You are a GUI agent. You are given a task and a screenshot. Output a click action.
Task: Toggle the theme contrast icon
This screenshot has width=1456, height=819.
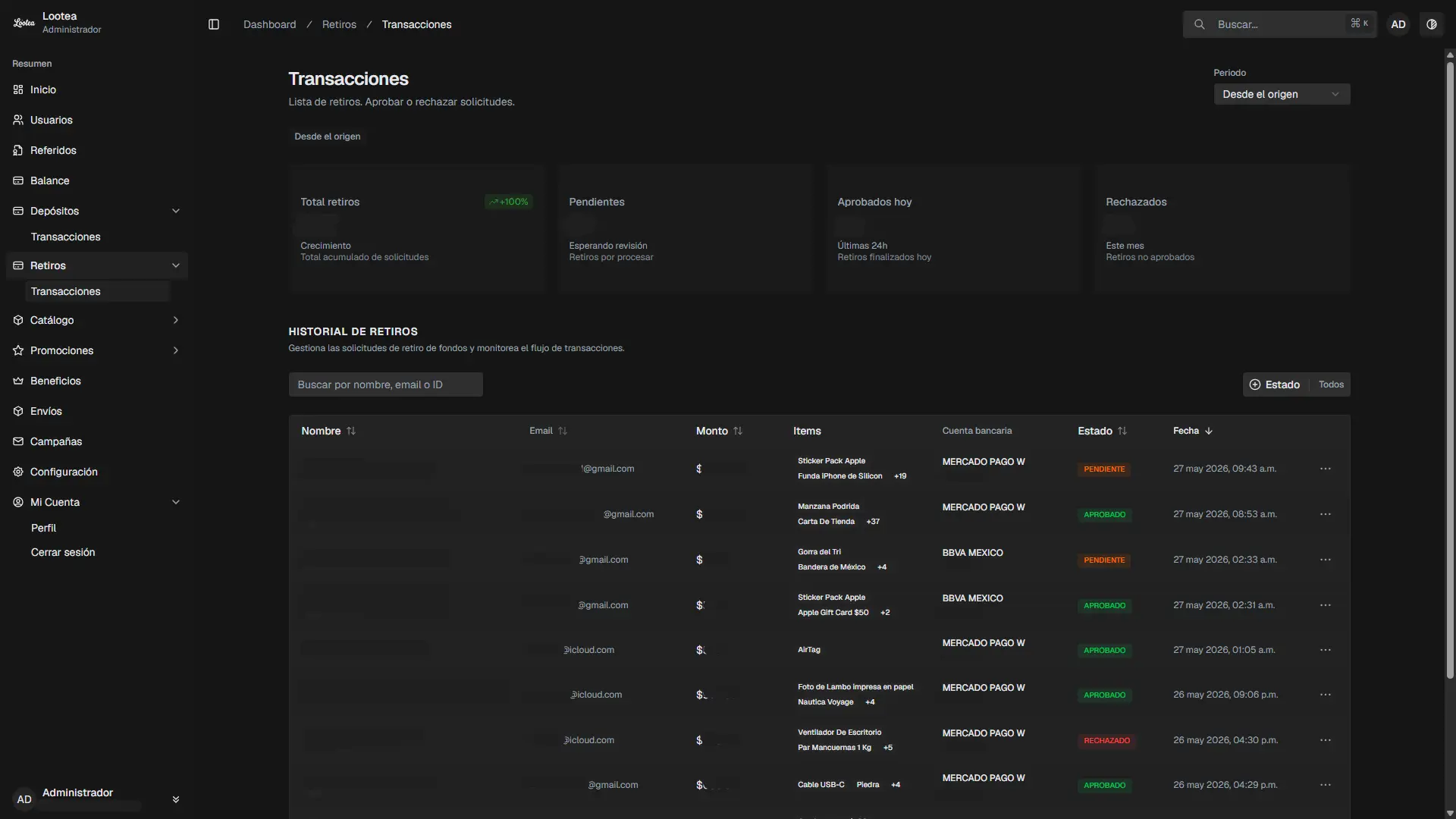click(x=1432, y=24)
